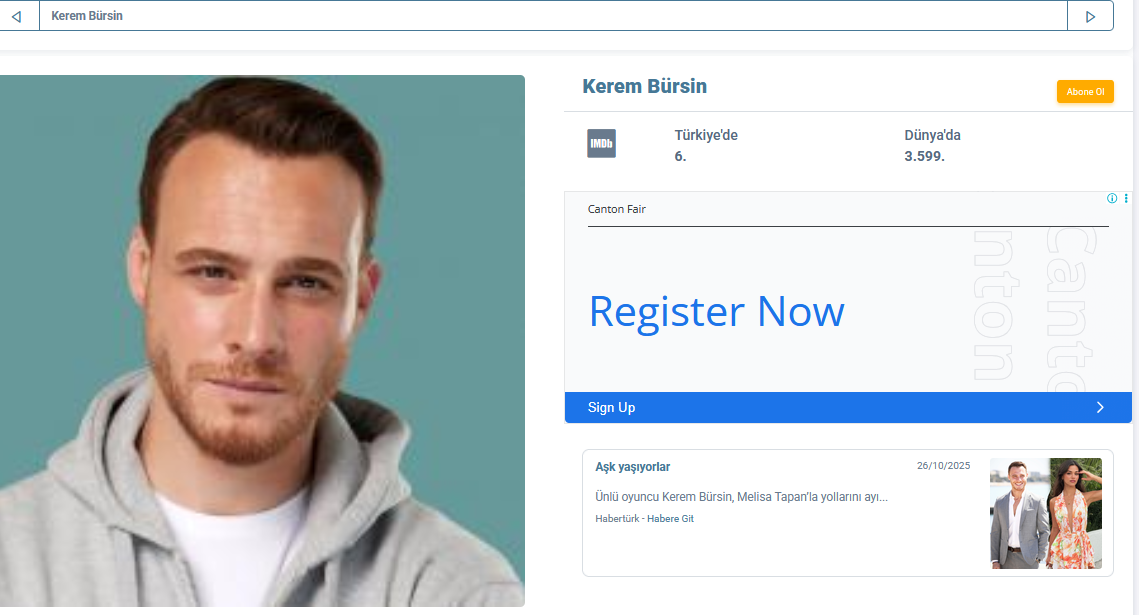Screen dimensions: 1139x615
Task: Click chevron arrow on Sign Up bar
Action: (1100, 407)
